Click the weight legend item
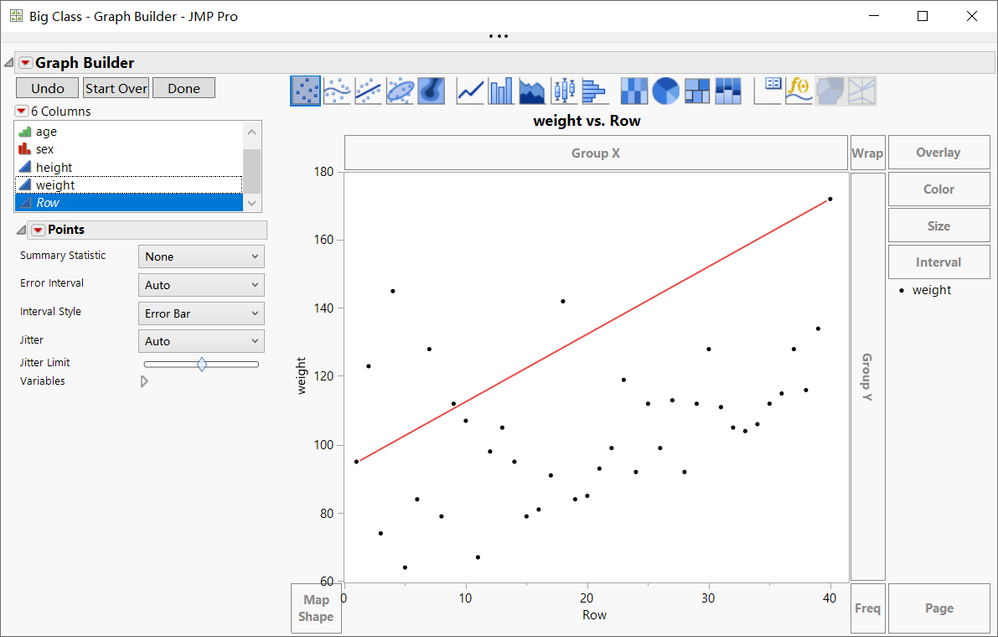998x637 pixels. 925,290
